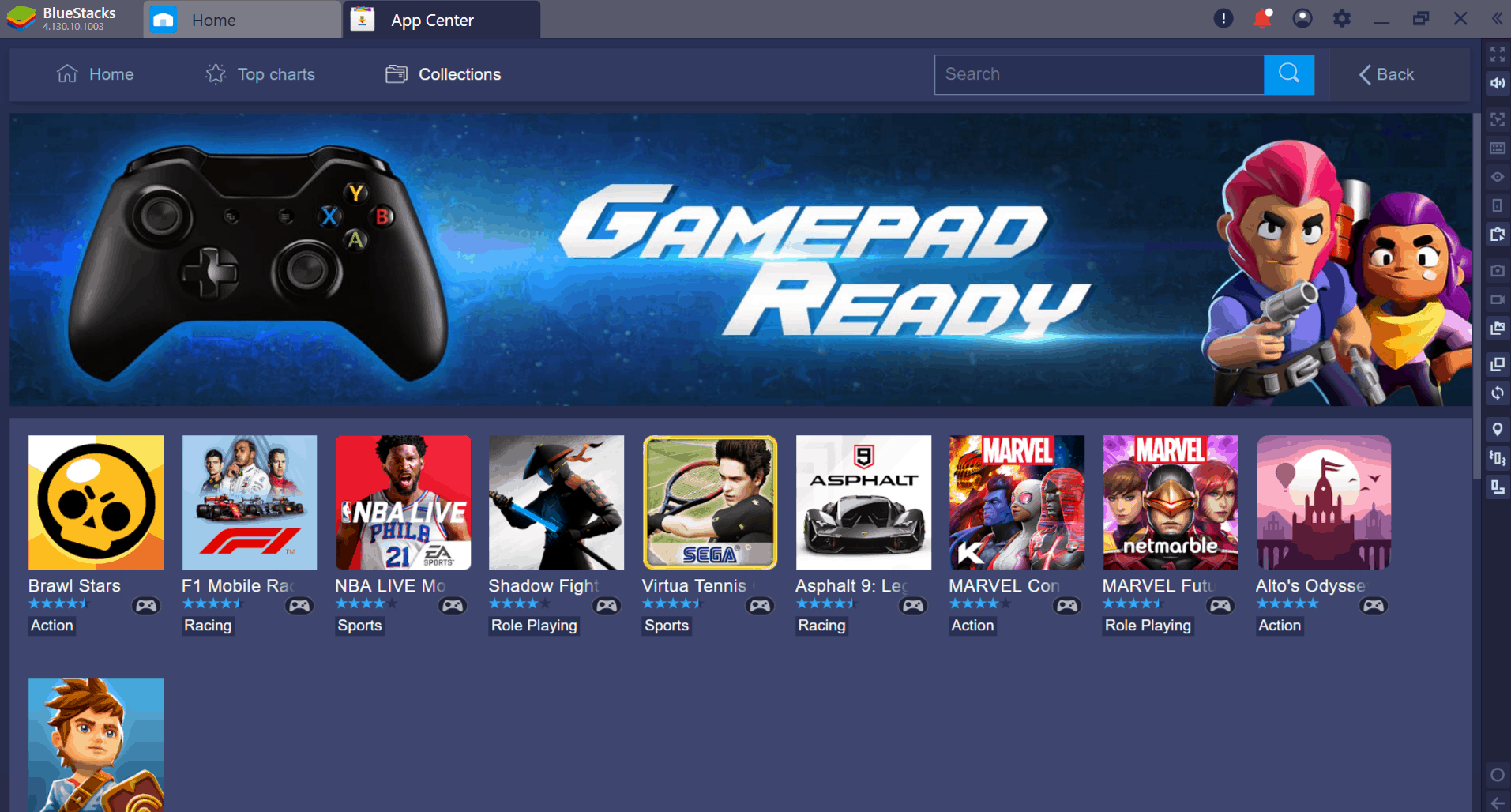Open Shadow Fight thumbnail
This screenshot has width=1511, height=812.
tap(557, 502)
